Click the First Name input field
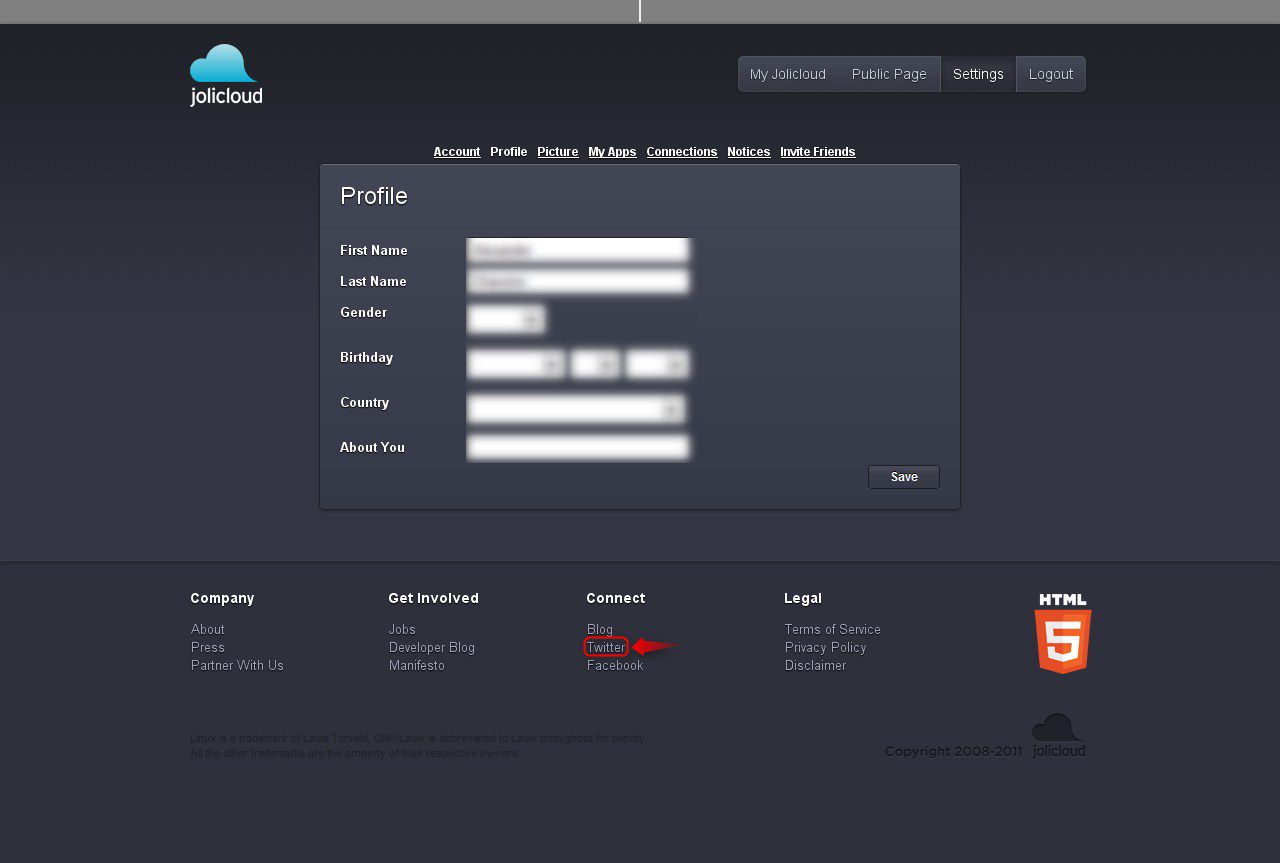 point(578,250)
